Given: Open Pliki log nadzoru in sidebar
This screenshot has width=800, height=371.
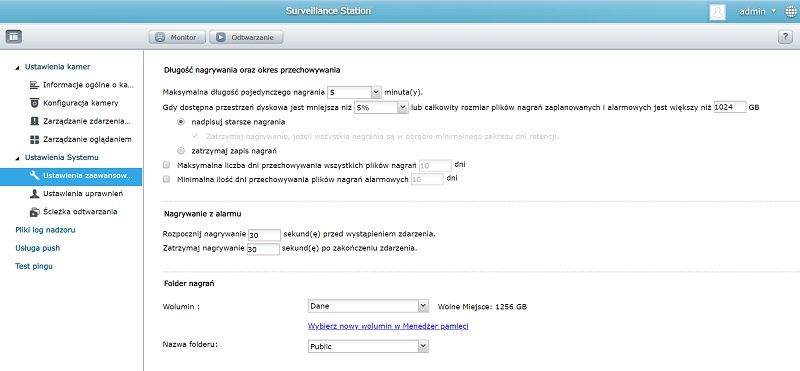Looking at the screenshot, I should (45, 230).
